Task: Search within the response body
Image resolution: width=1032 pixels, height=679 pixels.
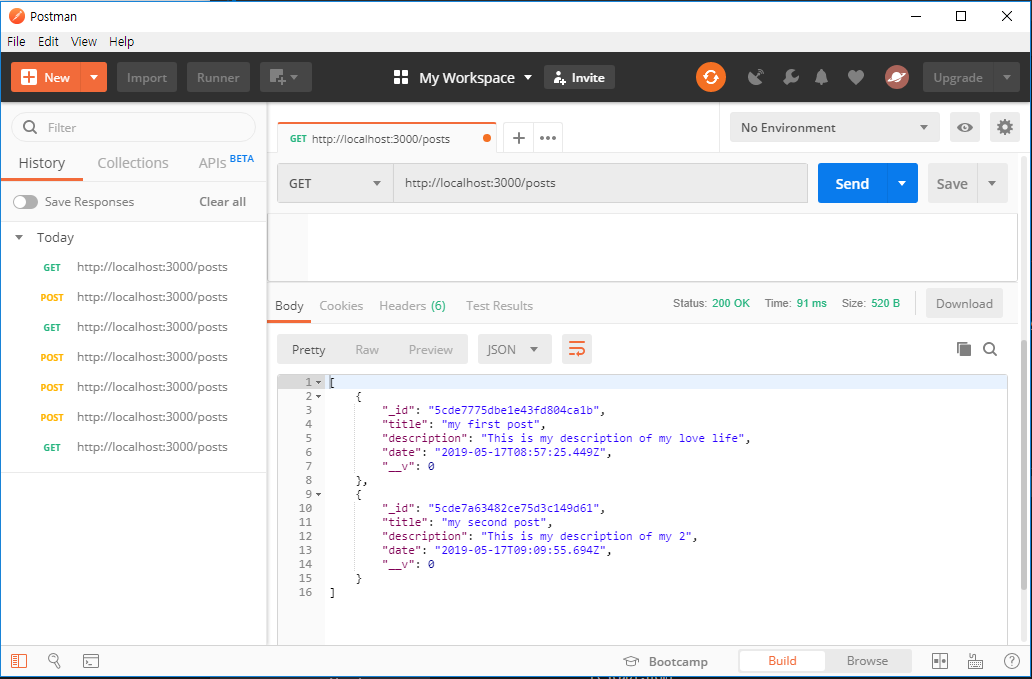Action: (x=990, y=349)
